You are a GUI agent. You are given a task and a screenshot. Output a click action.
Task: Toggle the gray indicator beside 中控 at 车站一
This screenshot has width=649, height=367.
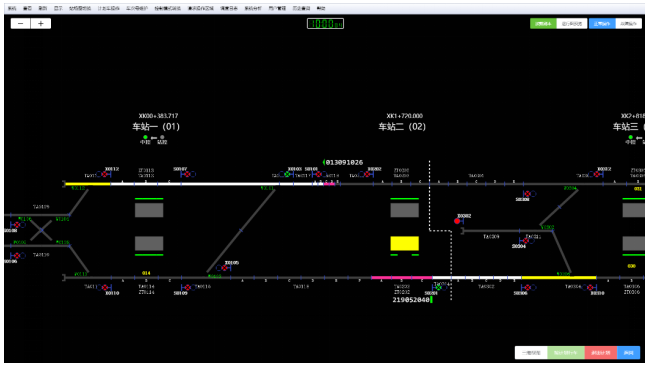click(x=162, y=137)
